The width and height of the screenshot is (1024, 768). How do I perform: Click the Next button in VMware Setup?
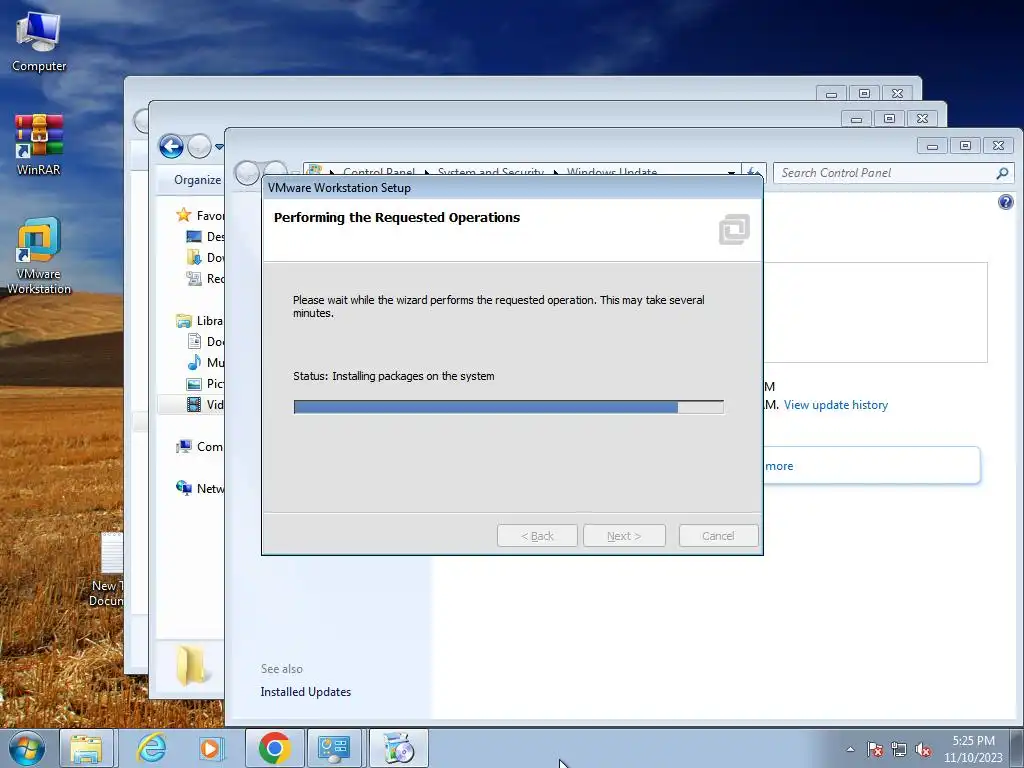pos(624,536)
